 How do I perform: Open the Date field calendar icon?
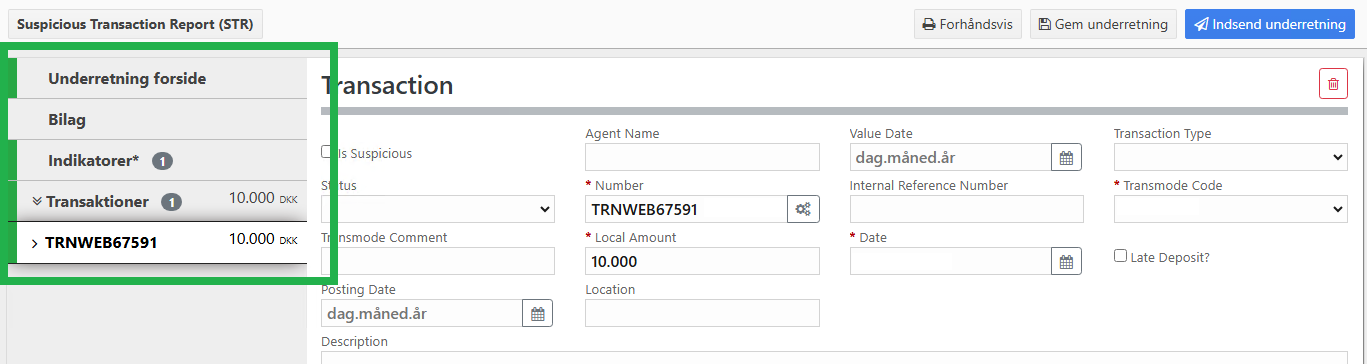(1066, 262)
